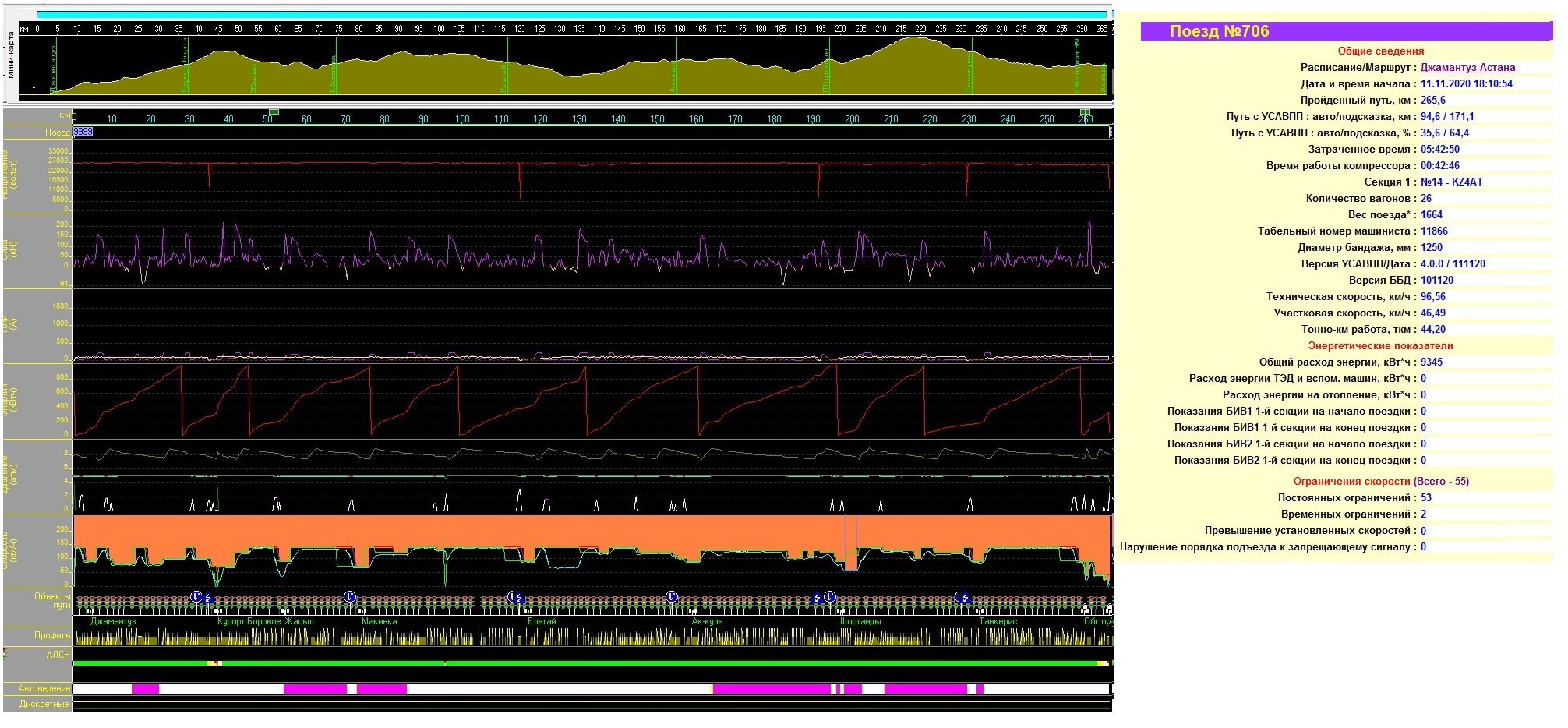Select the lightning bolt icon near Курорт Боровое
Image resolution: width=1568 pixels, height=728 pixels.
(x=208, y=598)
